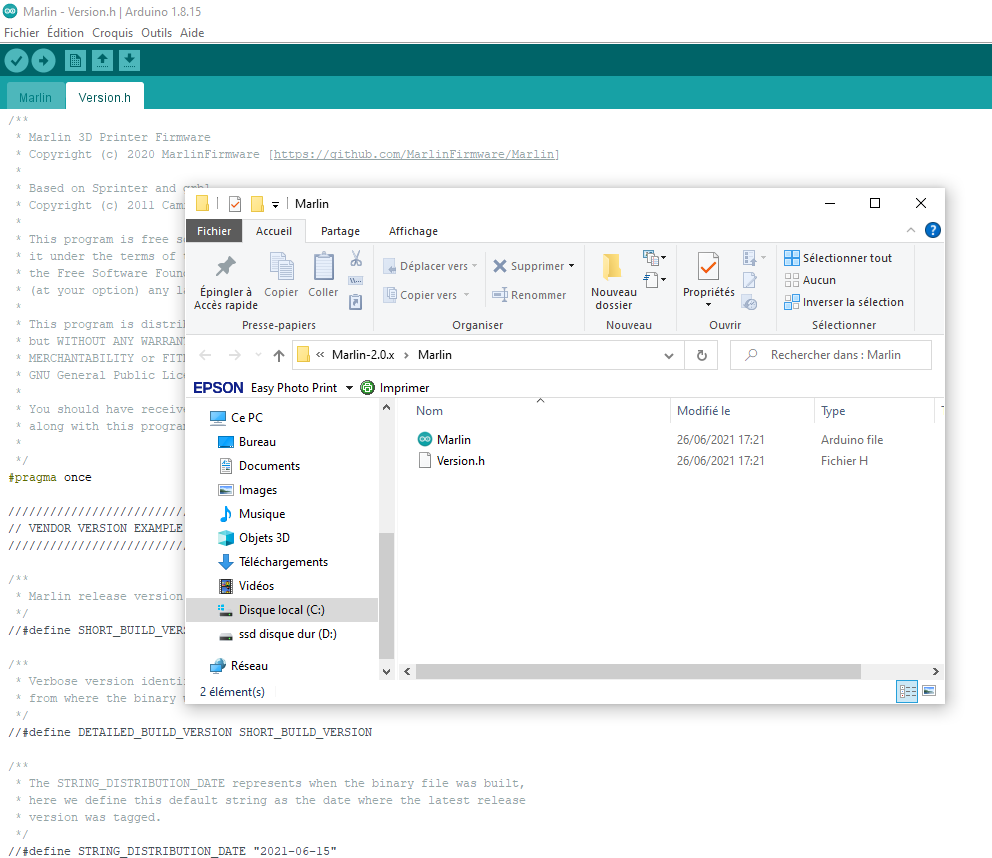The width and height of the screenshot is (992, 858).
Task: Refresh the Marlin folder view
Action: pos(702,355)
